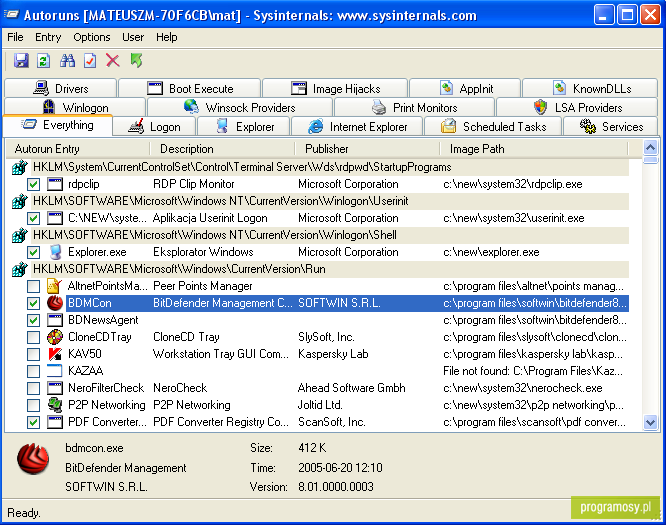Click the Save toolbar icon
666x525 pixels.
tap(21, 61)
